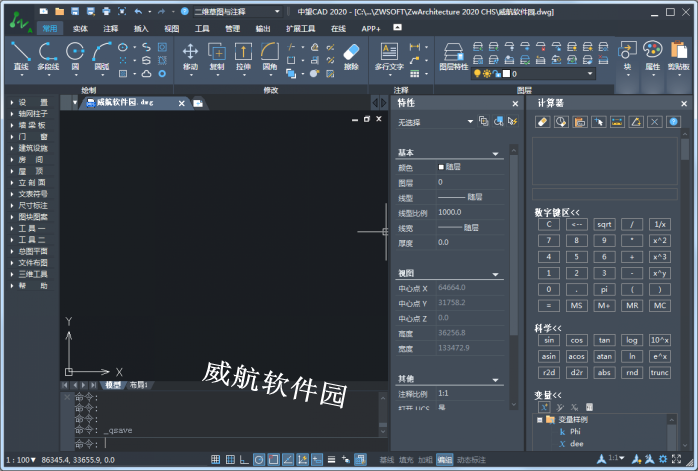This screenshot has height=471, width=698.
Task: Click the Save icon in quick access toolbar
Action: coord(75,12)
